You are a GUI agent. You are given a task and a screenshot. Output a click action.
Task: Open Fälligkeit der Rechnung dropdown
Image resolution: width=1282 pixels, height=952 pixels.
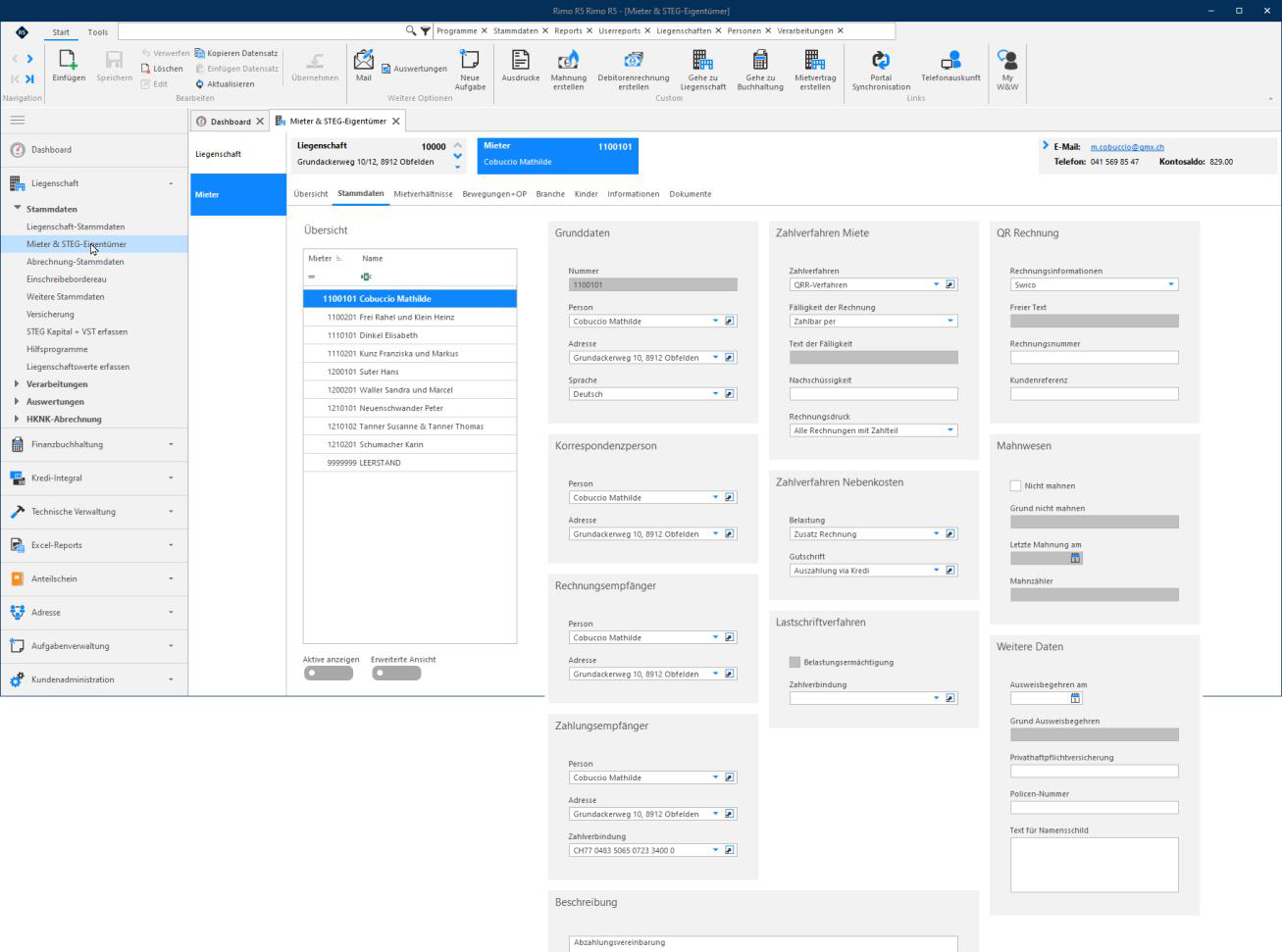point(950,321)
